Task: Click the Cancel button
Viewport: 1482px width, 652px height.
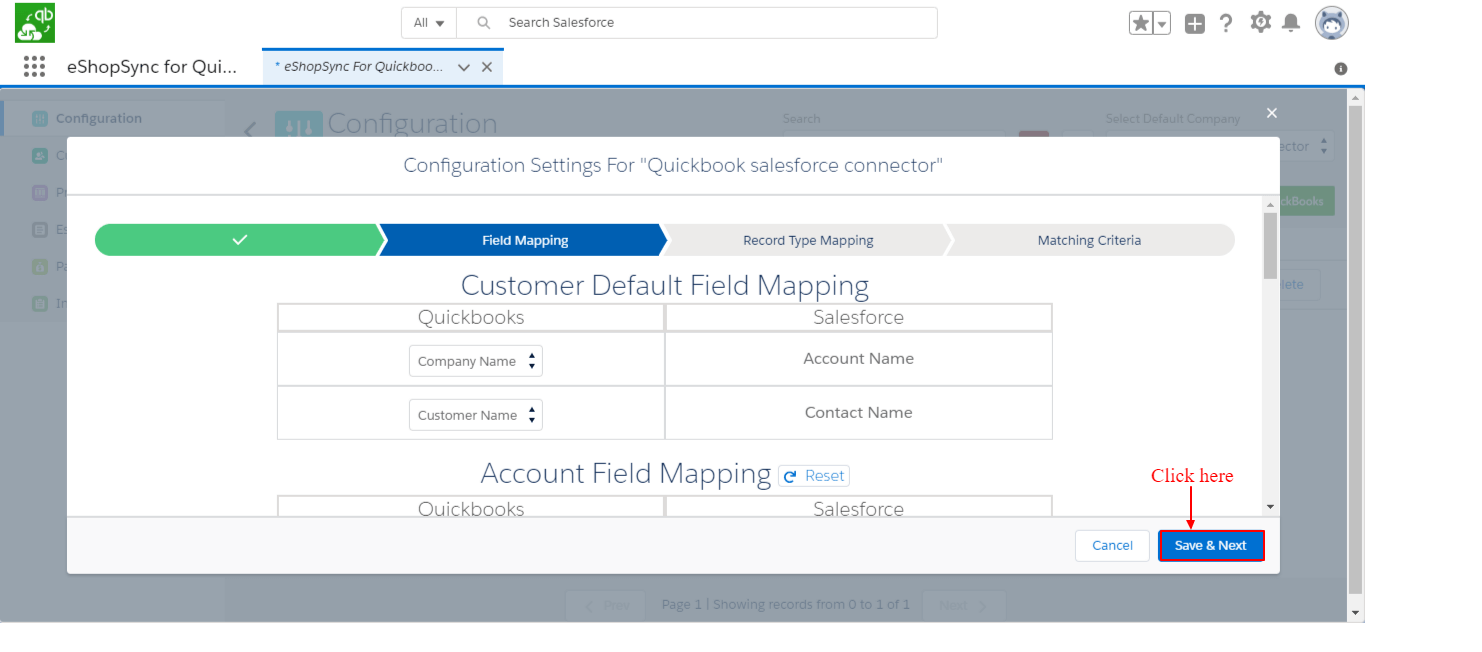Action: (x=1112, y=545)
